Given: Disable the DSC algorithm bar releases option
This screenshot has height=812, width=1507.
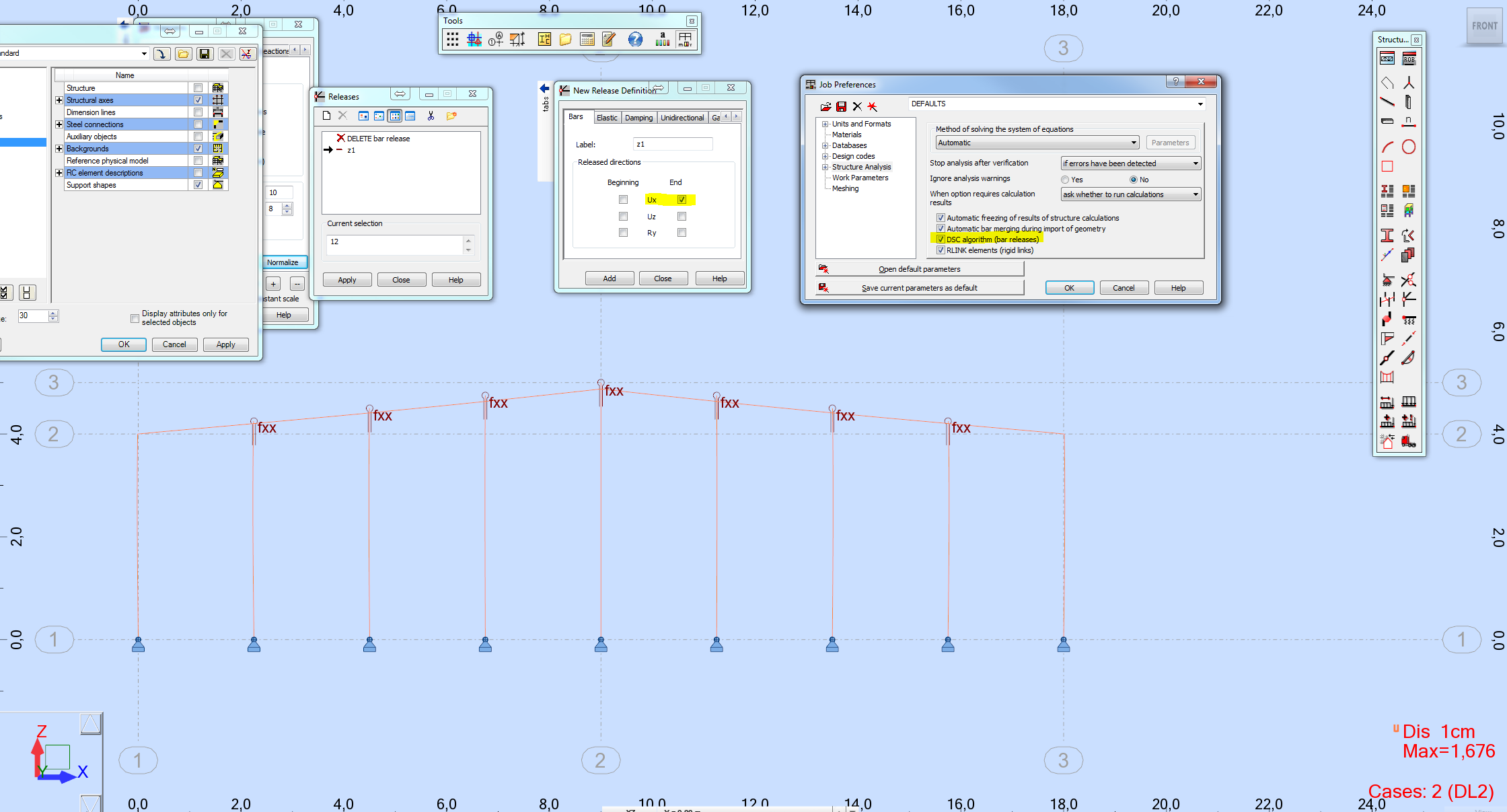Looking at the screenshot, I should tap(941, 239).
